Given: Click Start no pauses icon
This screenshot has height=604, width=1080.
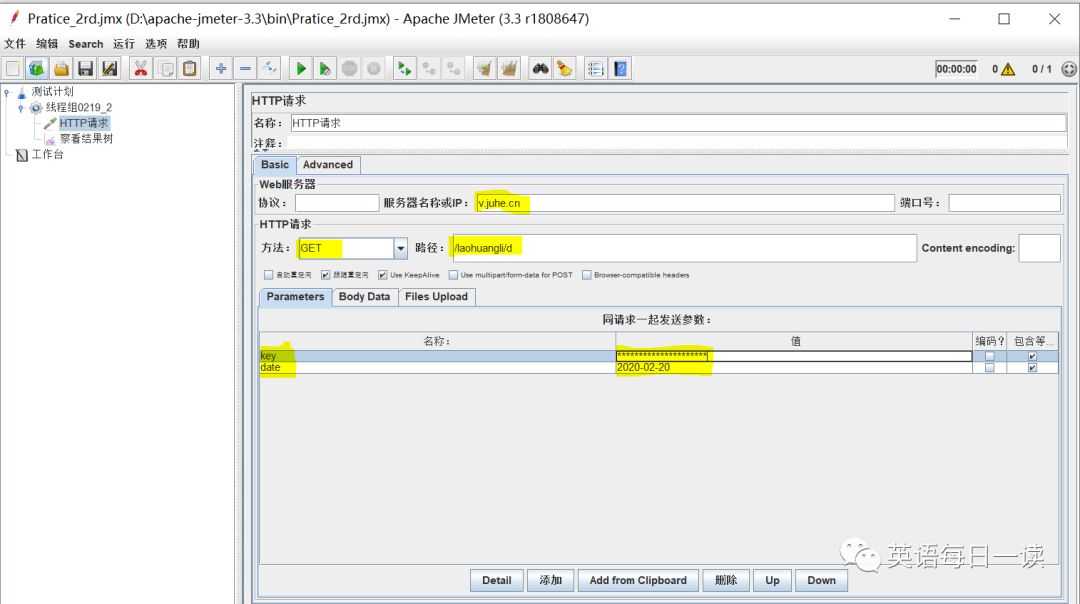Looking at the screenshot, I should (x=324, y=68).
